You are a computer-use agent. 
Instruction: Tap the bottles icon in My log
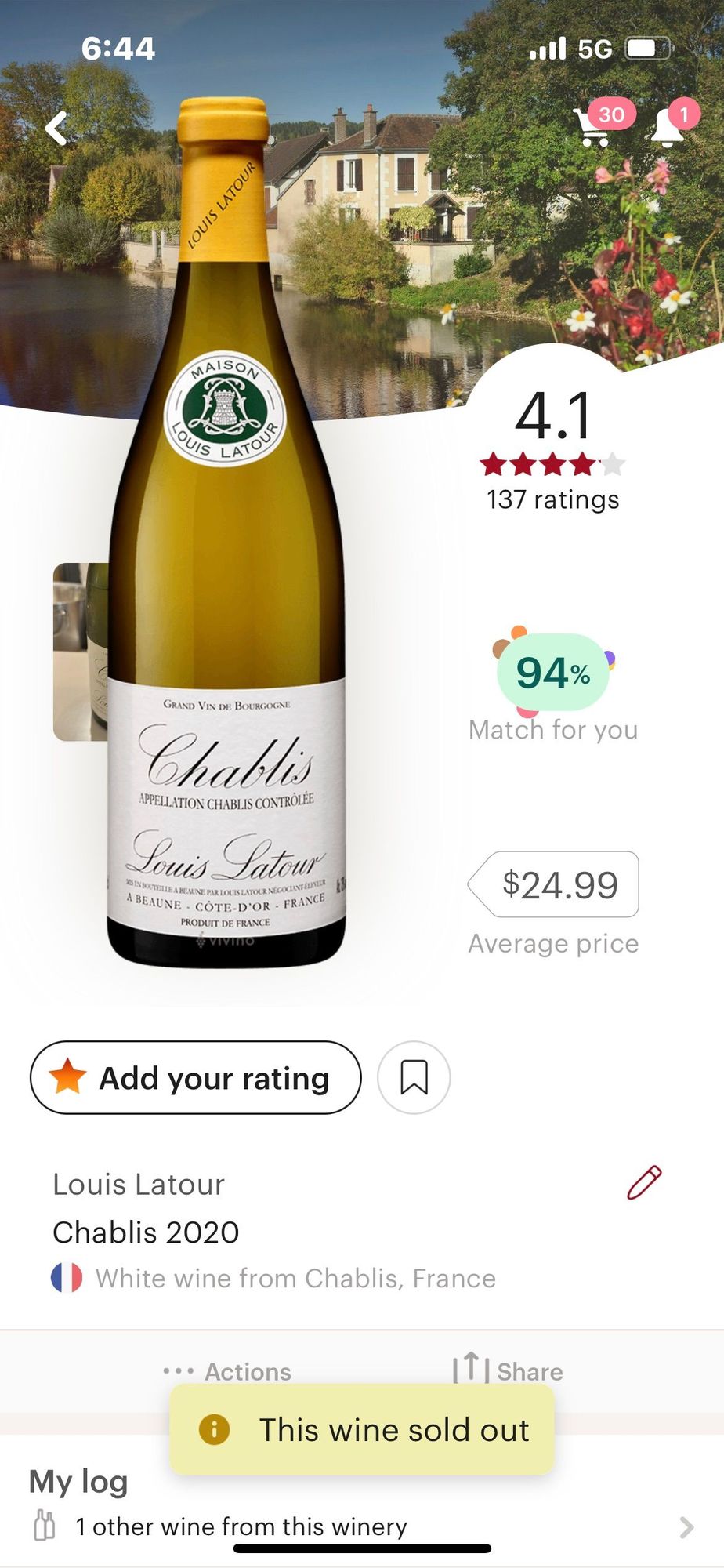(45, 1526)
